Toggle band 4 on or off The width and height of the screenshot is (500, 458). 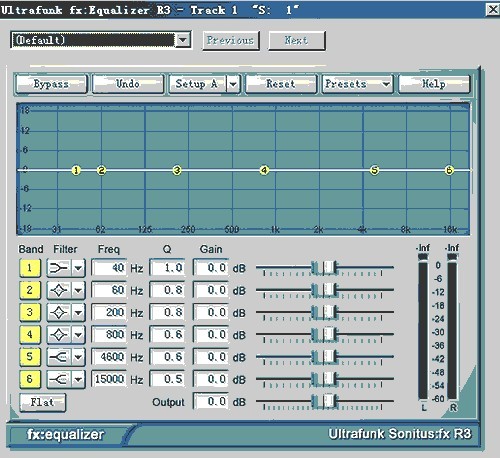[x=30, y=335]
